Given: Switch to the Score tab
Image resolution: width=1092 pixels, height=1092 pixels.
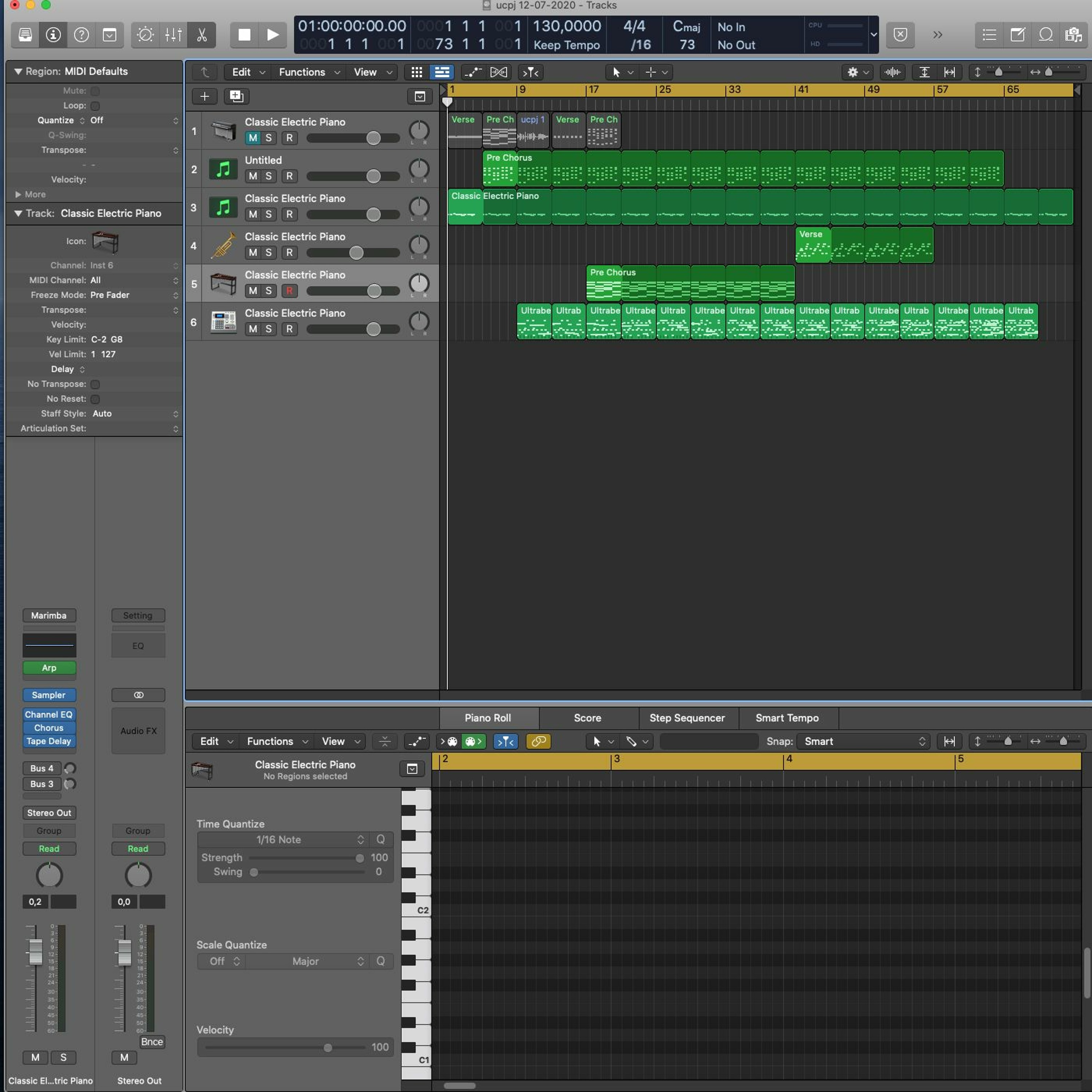Looking at the screenshot, I should (587, 718).
